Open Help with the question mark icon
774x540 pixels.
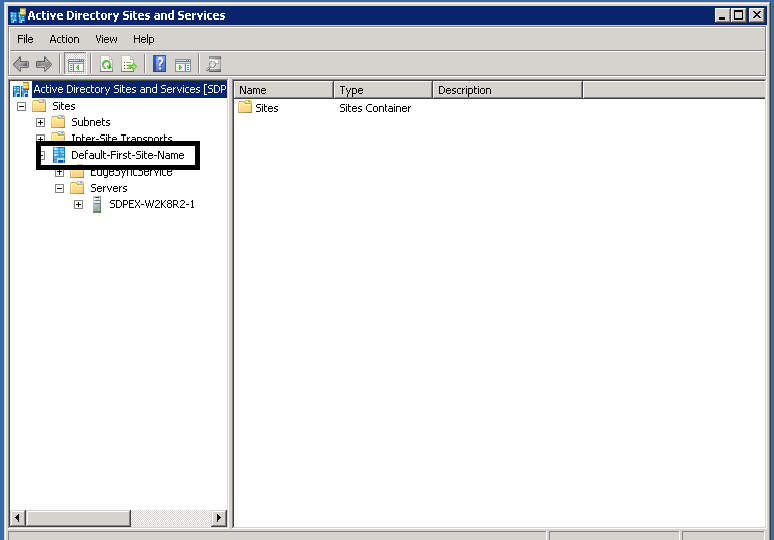coord(159,64)
